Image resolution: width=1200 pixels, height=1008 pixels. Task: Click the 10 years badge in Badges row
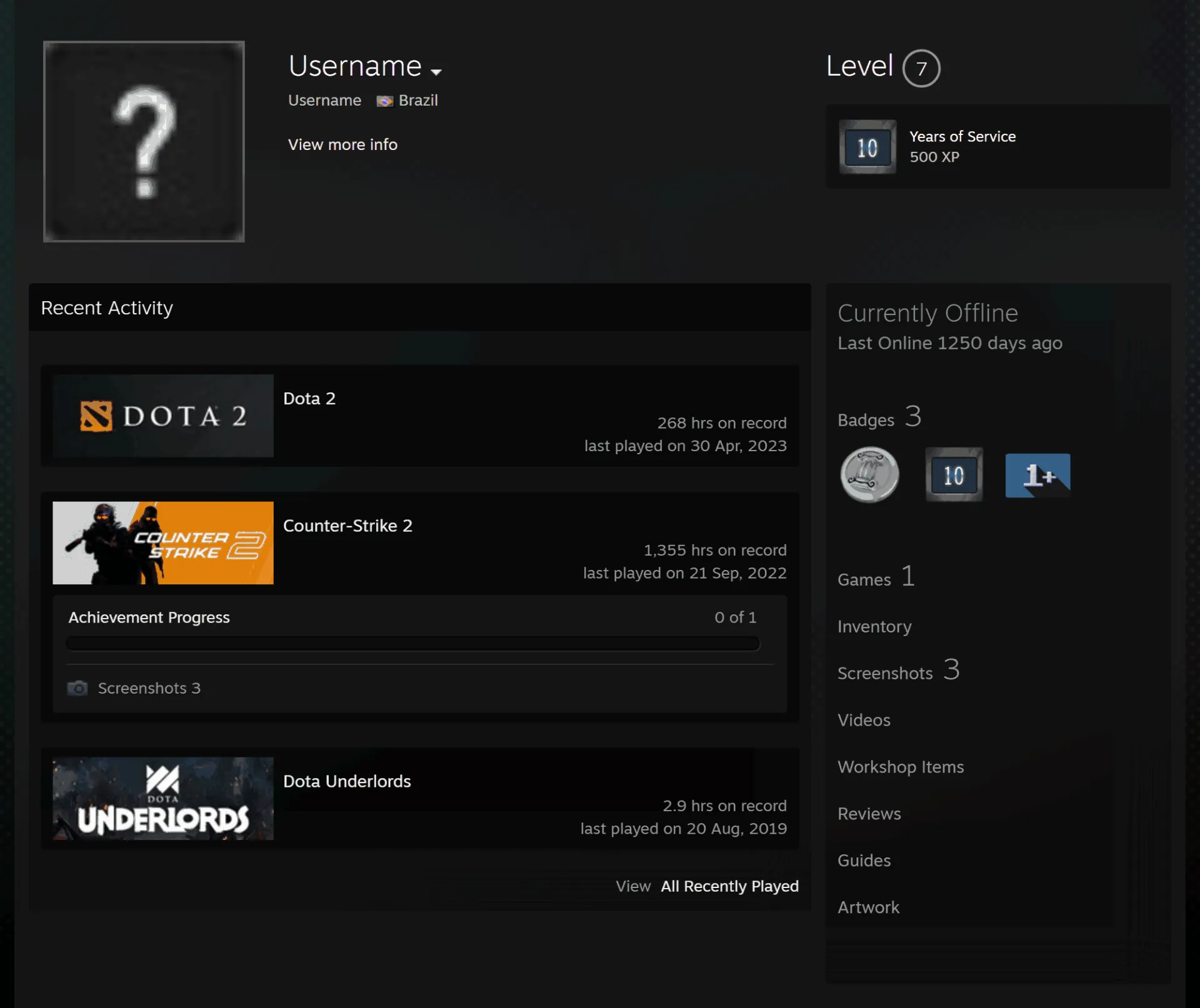[x=954, y=475]
